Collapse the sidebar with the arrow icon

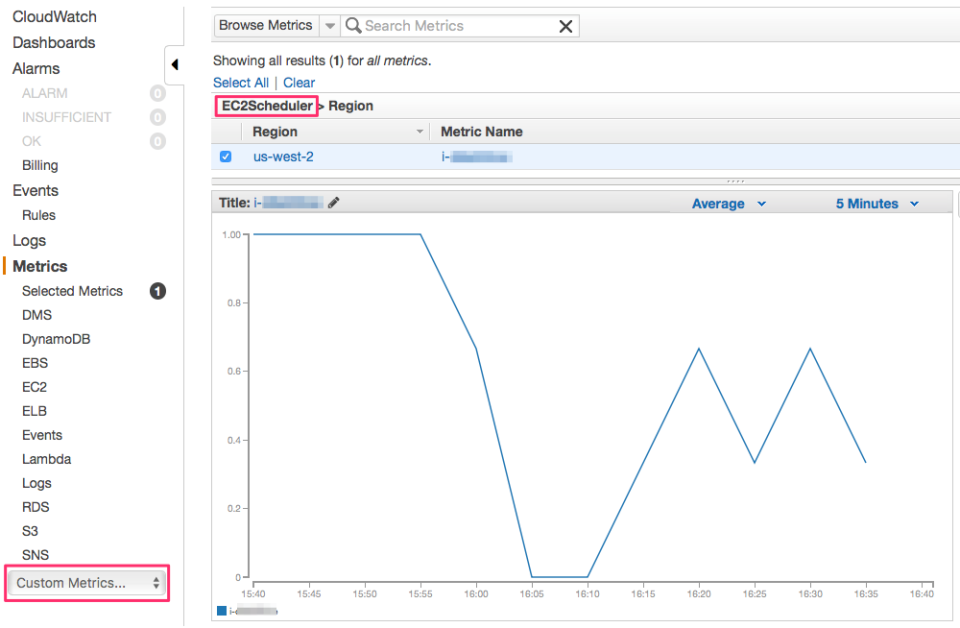[175, 63]
